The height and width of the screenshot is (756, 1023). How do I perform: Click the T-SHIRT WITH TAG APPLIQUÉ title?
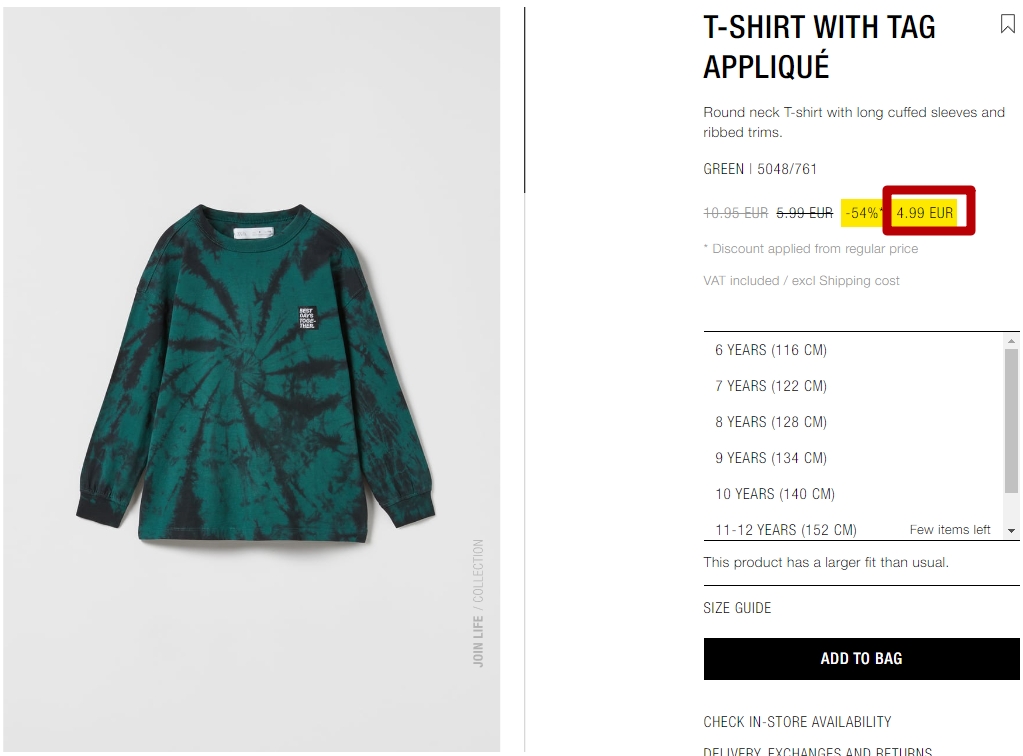(x=819, y=47)
